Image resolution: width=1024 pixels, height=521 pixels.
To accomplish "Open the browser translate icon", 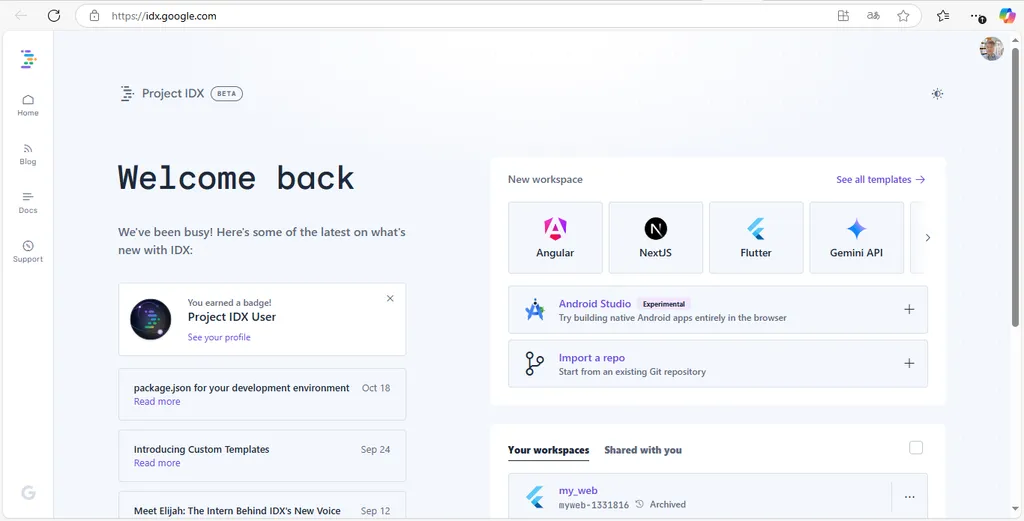I will pos(873,16).
